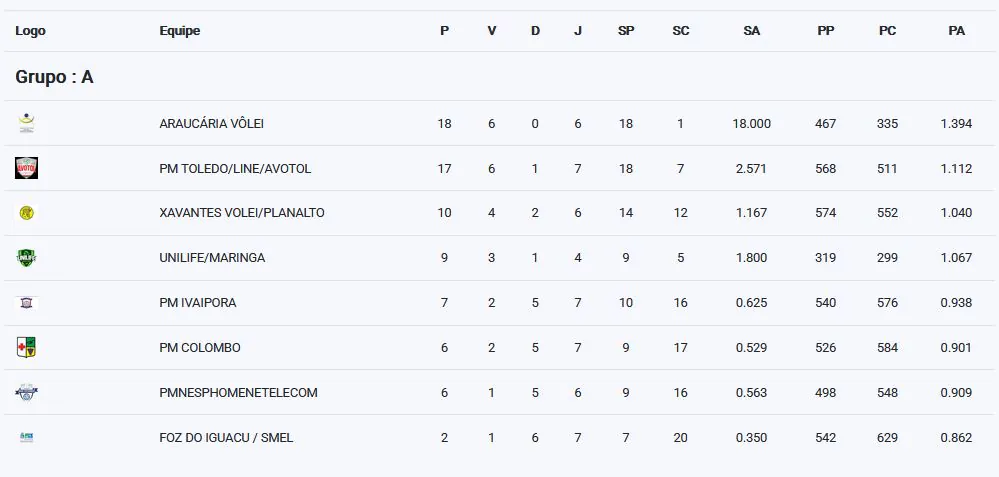Click the Logo column header

(30, 31)
